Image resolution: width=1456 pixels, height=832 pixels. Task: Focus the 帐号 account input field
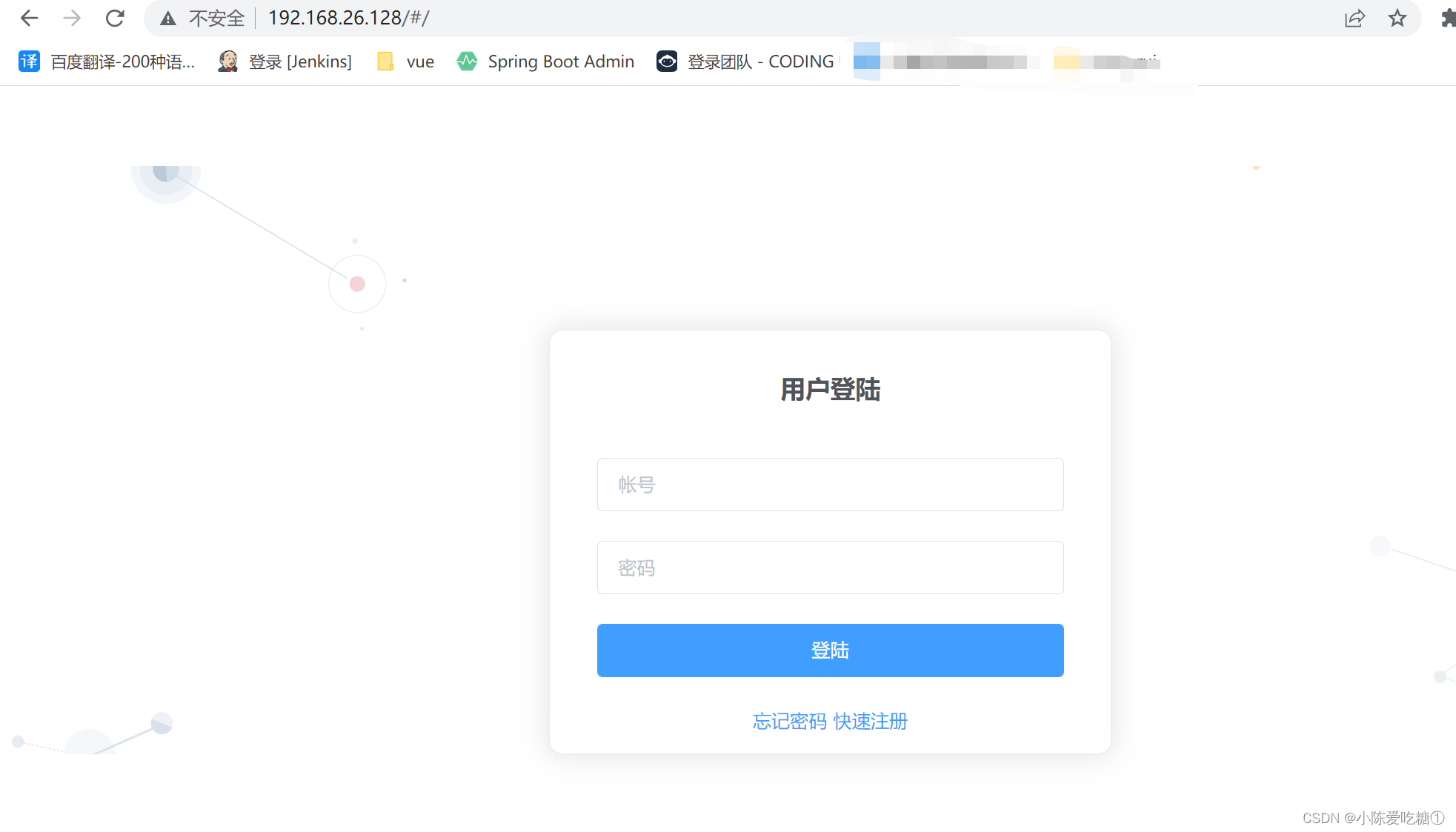830,485
